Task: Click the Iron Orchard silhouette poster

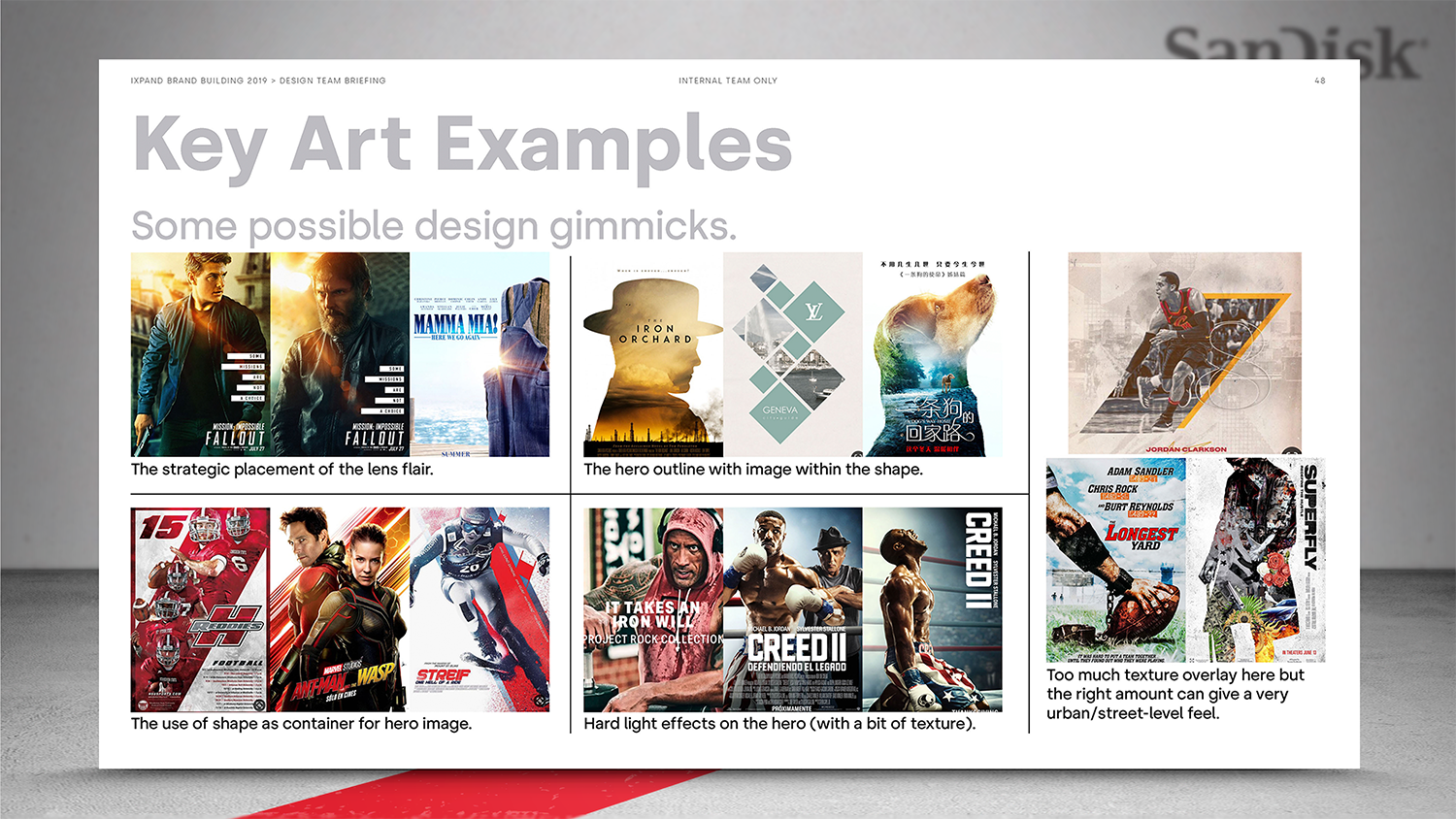Action: [653, 354]
